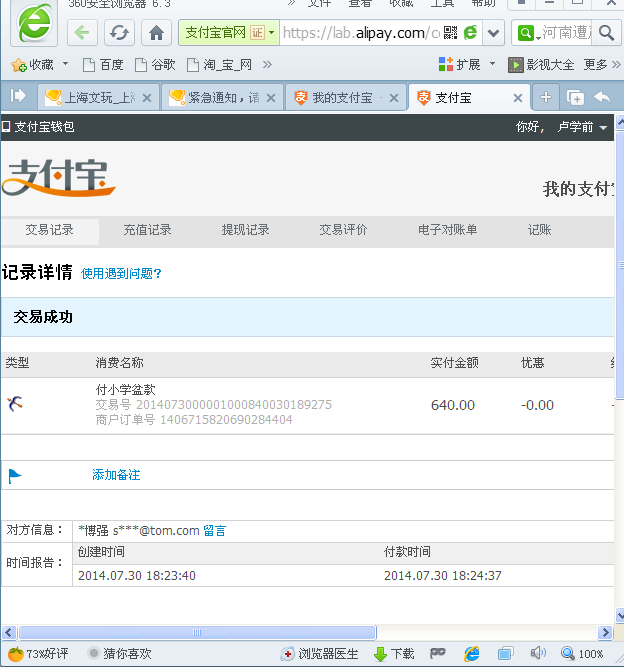The height and width of the screenshot is (667, 624).
Task: Click the status bar glasses icon
Action: (x=437, y=653)
